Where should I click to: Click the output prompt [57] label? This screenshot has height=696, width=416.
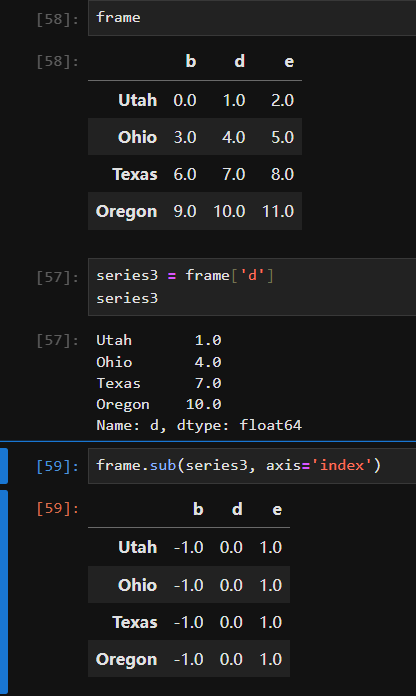pos(58,340)
